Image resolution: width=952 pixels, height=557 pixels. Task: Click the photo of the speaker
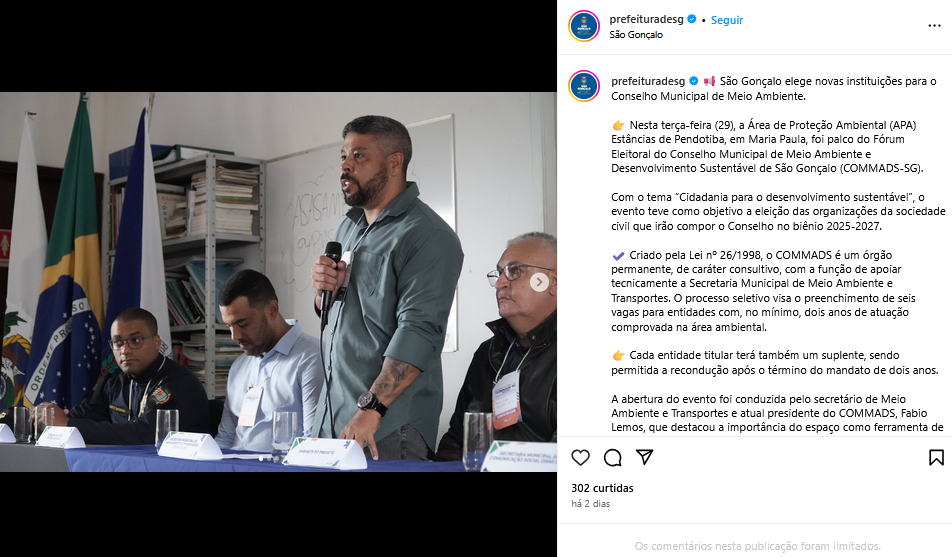coord(278,282)
